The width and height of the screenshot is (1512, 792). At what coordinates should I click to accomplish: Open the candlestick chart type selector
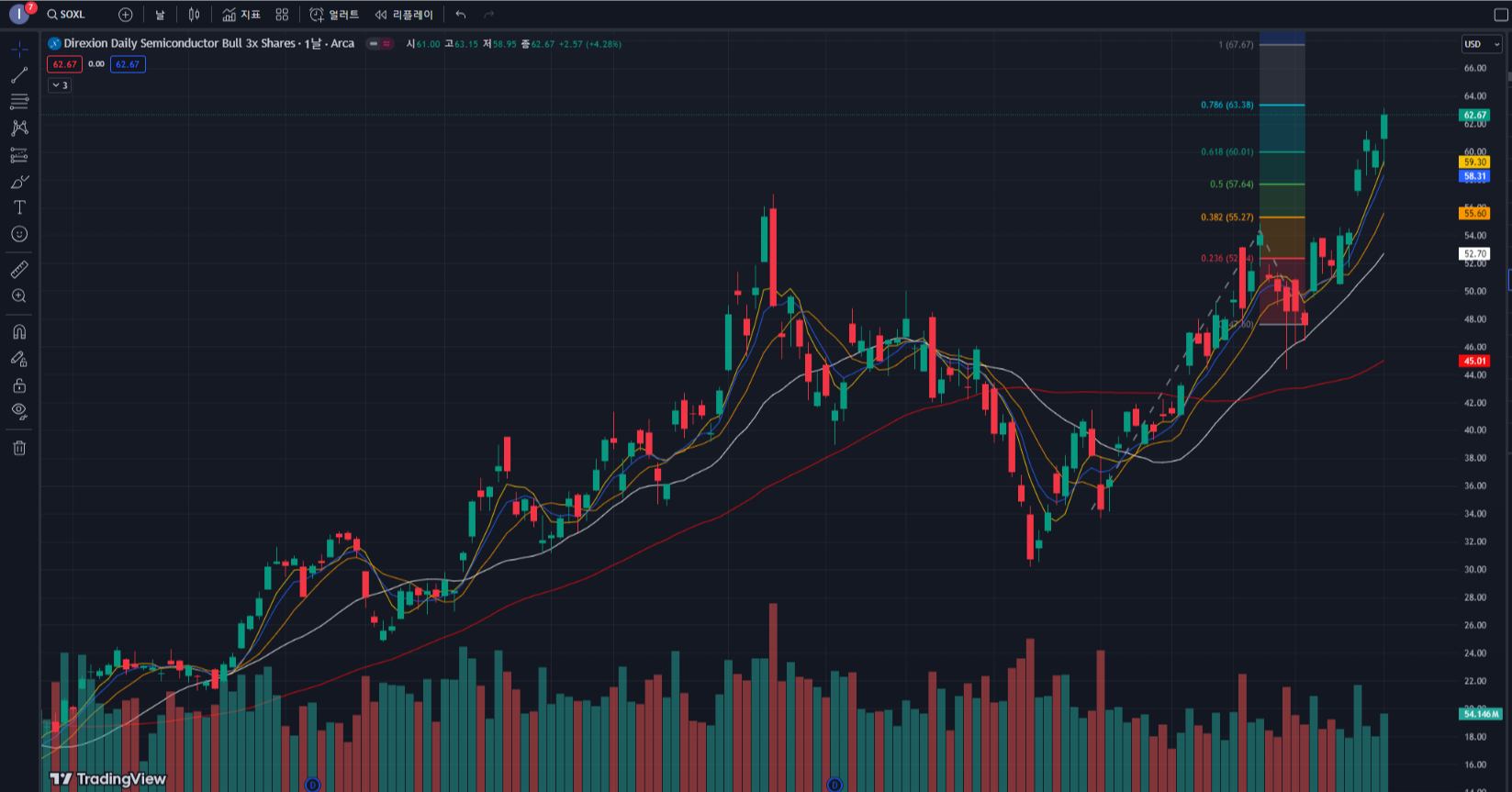click(194, 15)
